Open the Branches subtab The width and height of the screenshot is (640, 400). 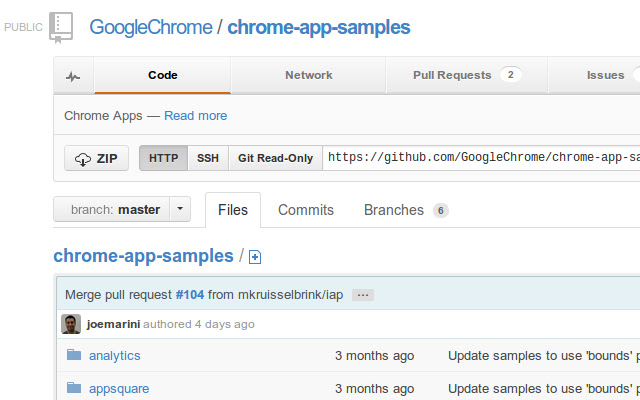coord(406,210)
